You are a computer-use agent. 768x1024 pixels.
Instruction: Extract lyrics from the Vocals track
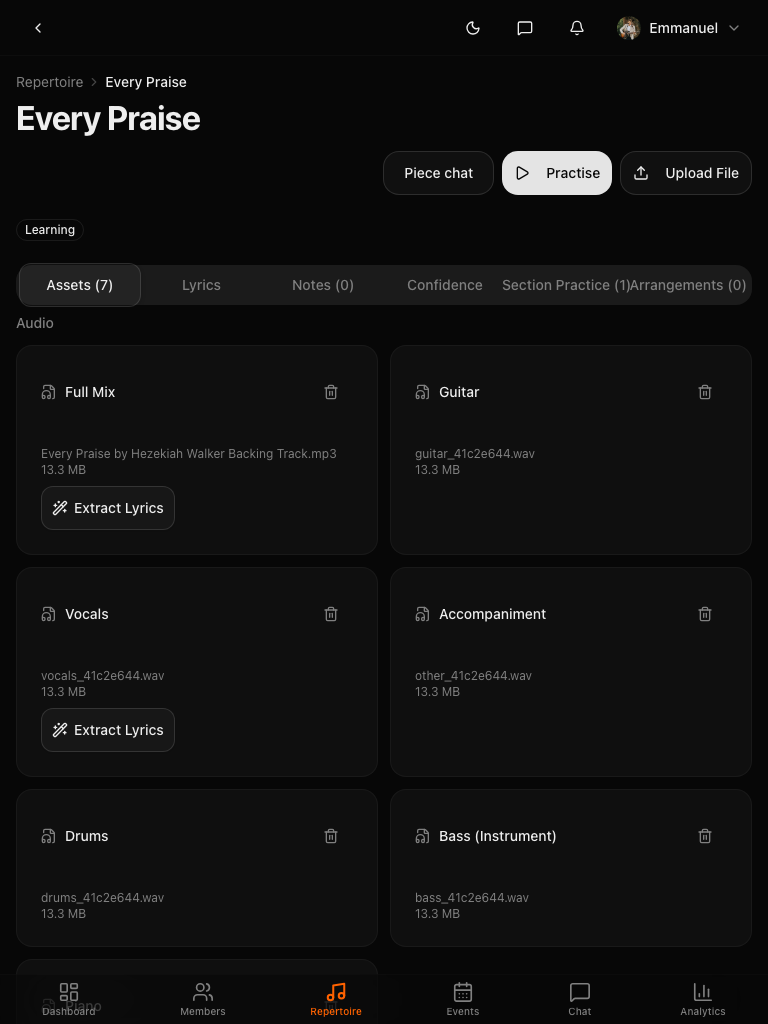(x=108, y=730)
